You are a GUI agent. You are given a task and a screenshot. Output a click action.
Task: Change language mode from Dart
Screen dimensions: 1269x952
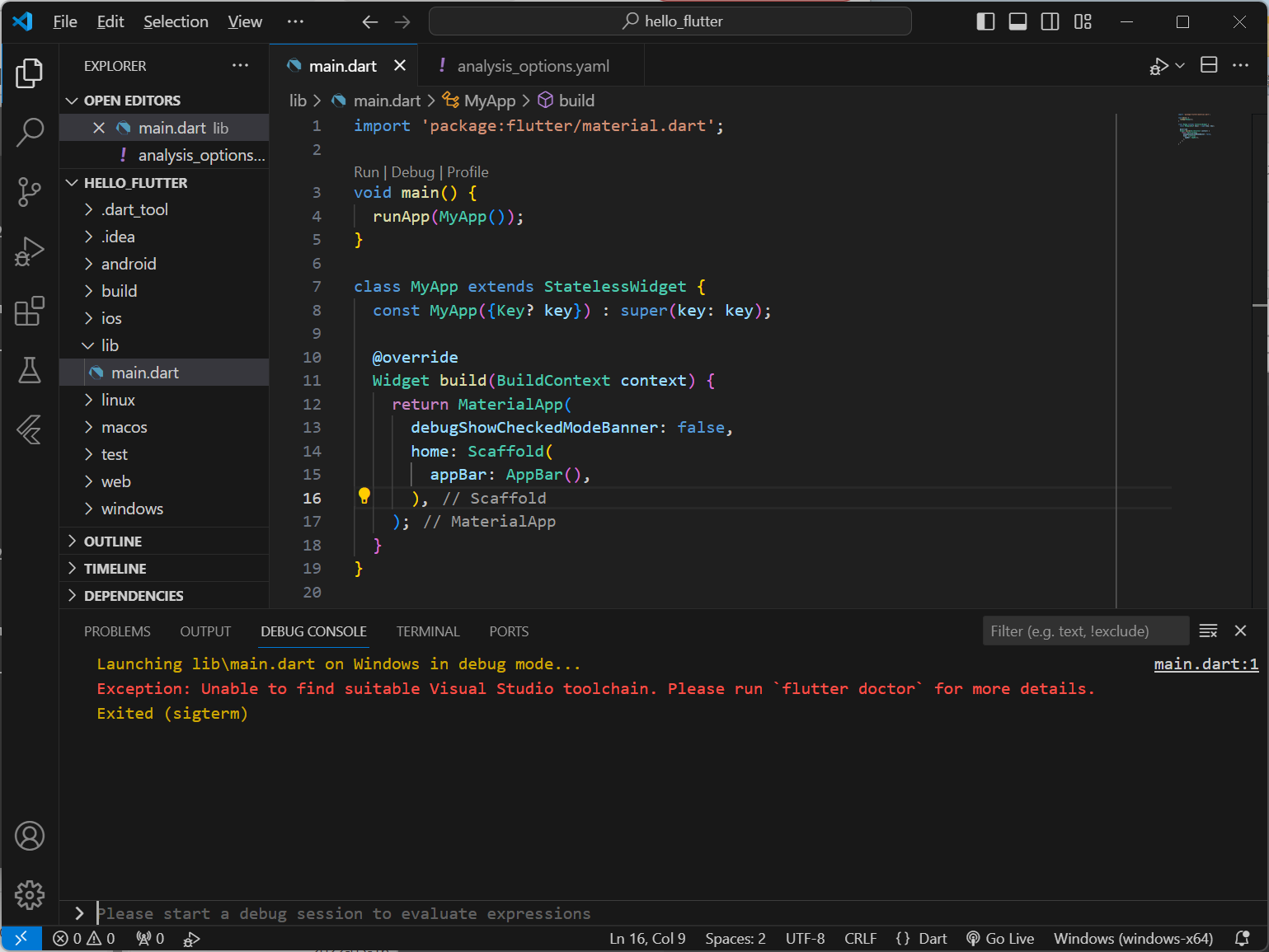933,938
